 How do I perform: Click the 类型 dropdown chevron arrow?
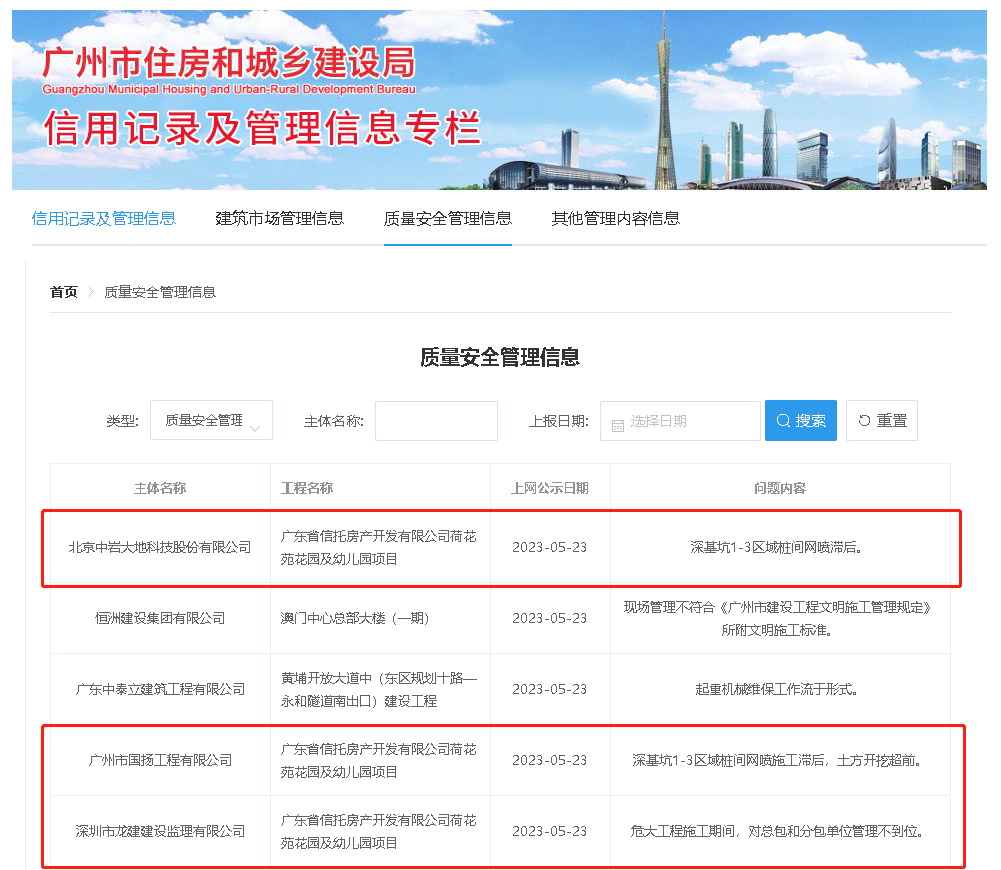255,428
